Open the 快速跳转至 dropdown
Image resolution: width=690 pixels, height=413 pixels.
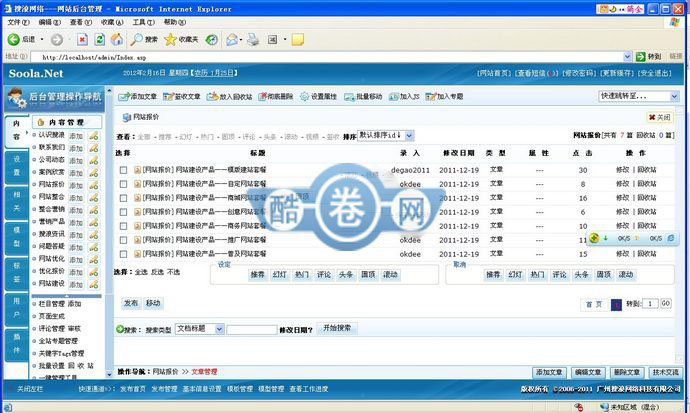(639, 96)
